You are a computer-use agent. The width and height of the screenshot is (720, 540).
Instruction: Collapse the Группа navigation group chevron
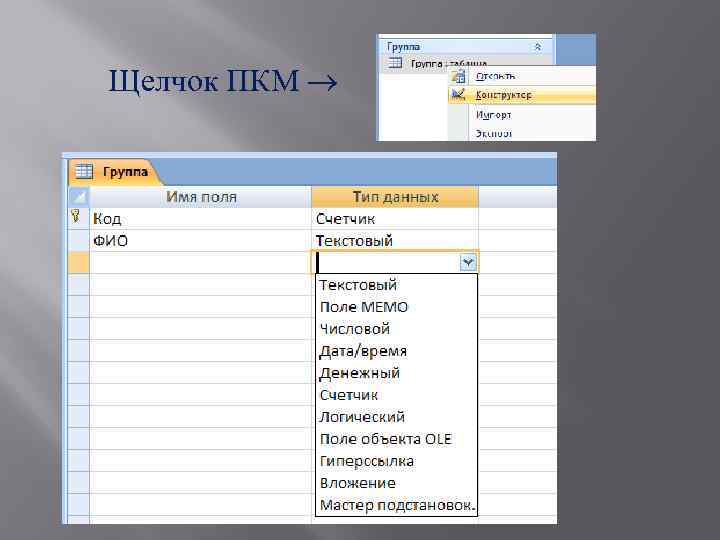pyautogui.click(x=538, y=46)
